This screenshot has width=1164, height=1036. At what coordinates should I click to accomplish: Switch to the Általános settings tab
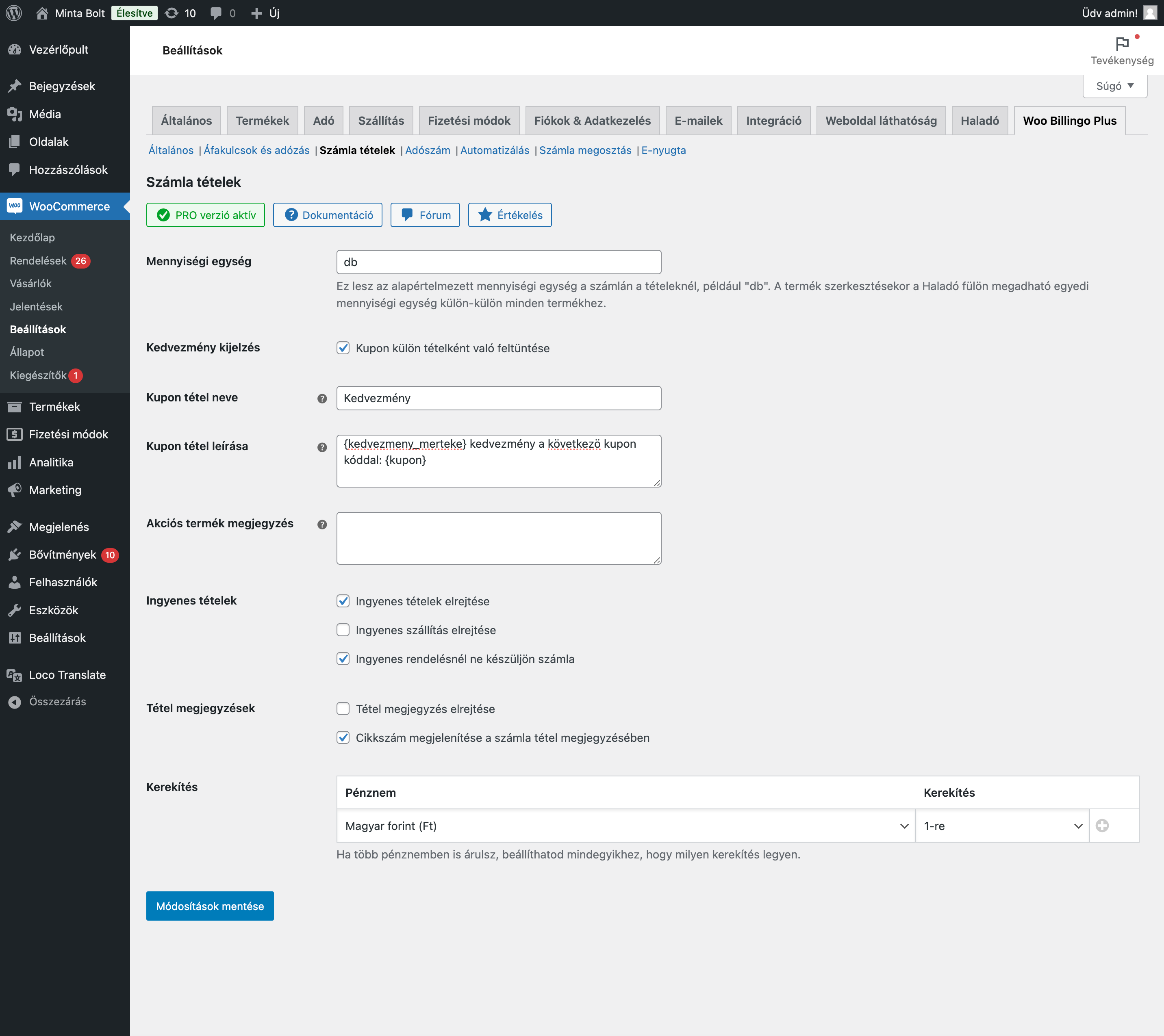coord(186,121)
